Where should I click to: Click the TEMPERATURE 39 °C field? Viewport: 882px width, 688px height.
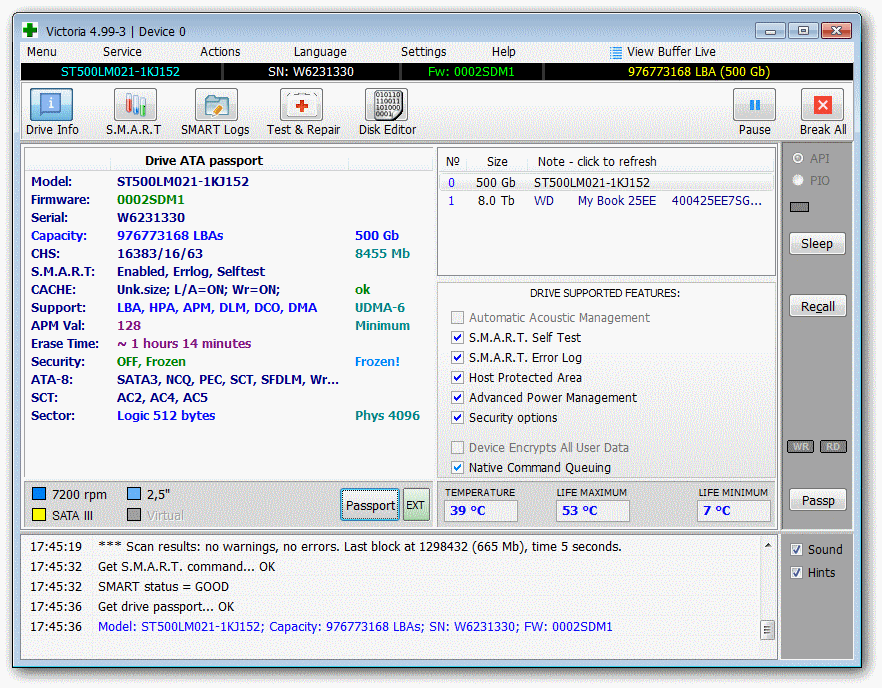pyautogui.click(x=480, y=511)
